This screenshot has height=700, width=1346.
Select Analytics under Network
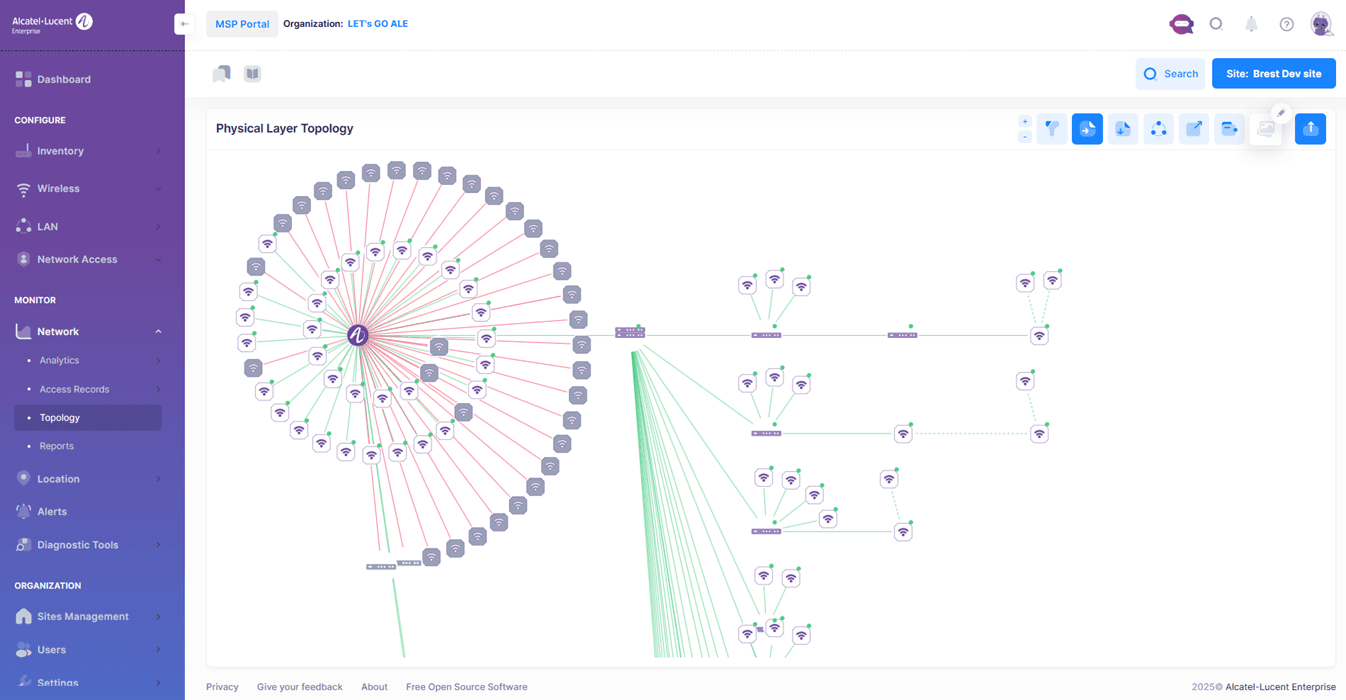[x=59, y=360]
